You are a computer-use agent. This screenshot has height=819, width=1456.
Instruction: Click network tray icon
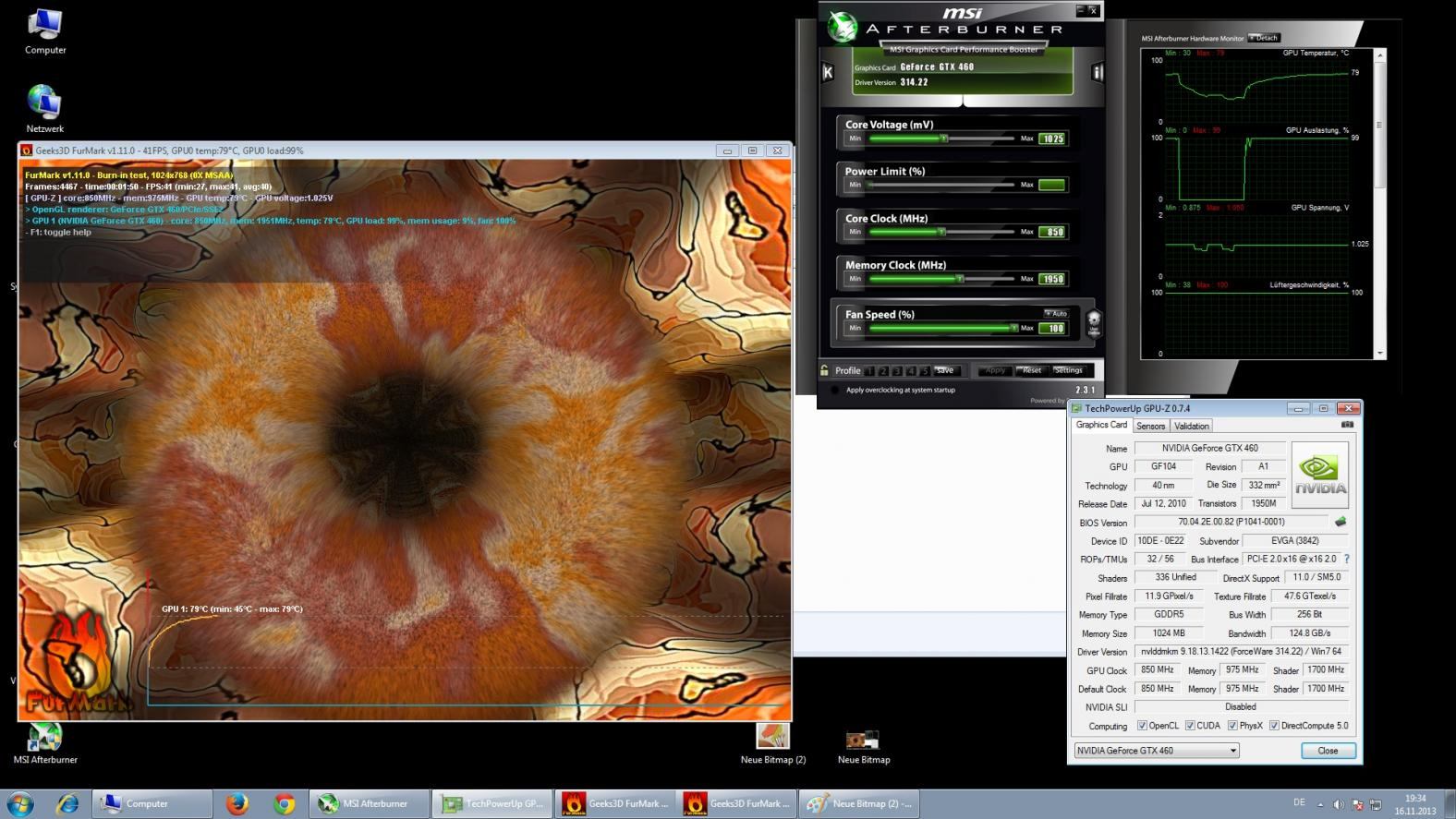point(1376,804)
